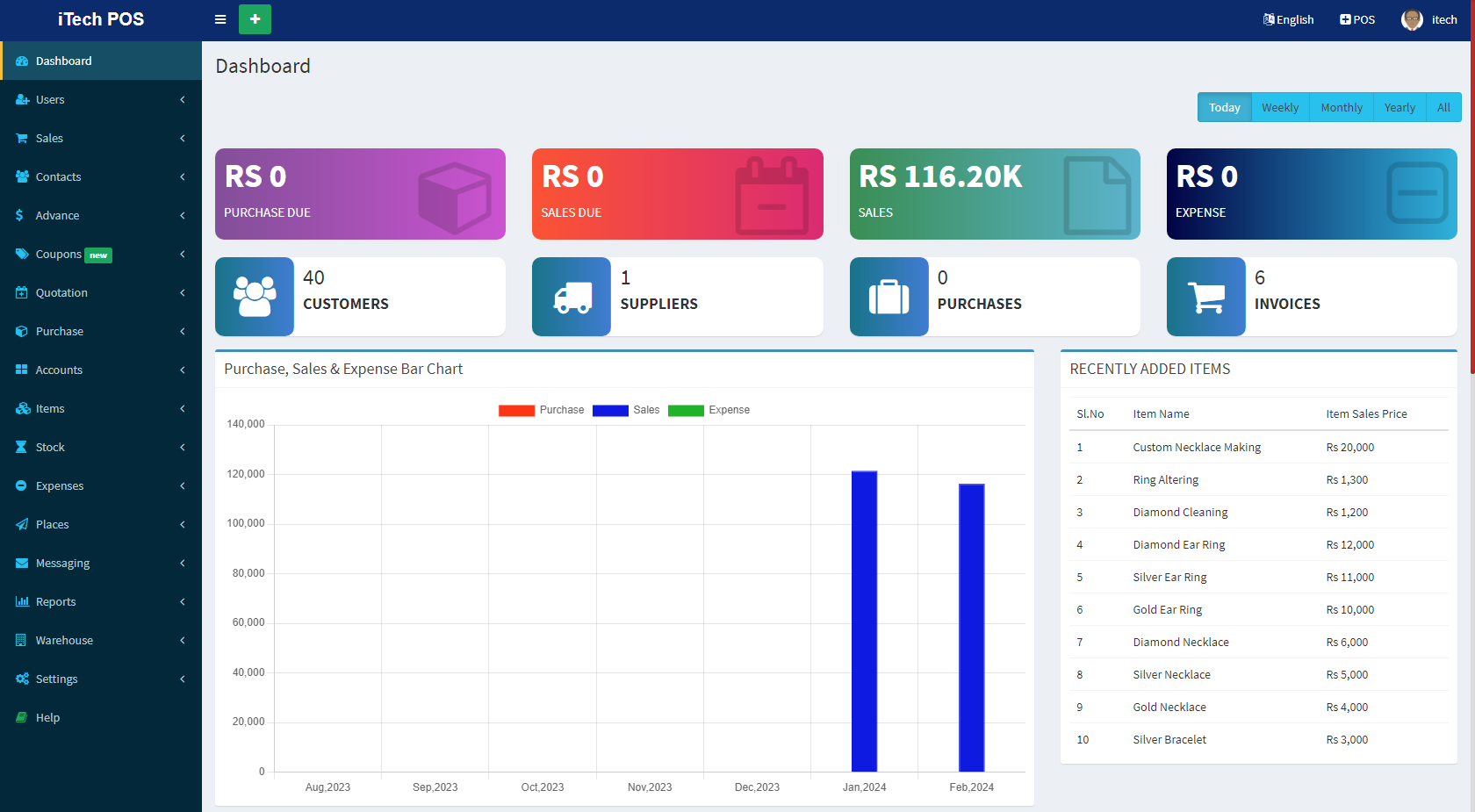Click the SALES RS 116.20K card
The height and width of the screenshot is (812, 1475).
click(994, 194)
